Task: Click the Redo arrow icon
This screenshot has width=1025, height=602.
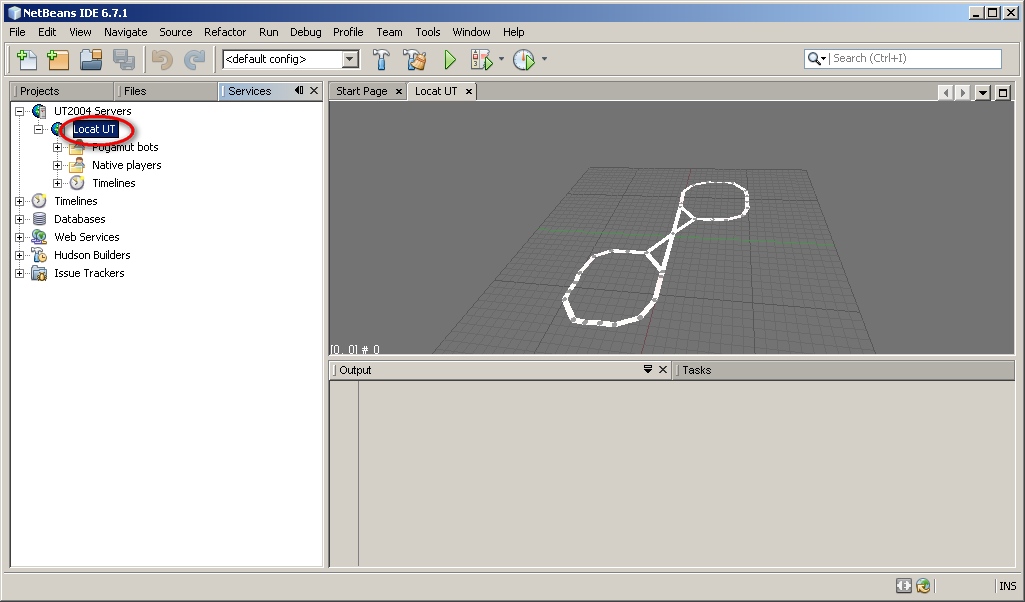Action: pyautogui.click(x=194, y=59)
